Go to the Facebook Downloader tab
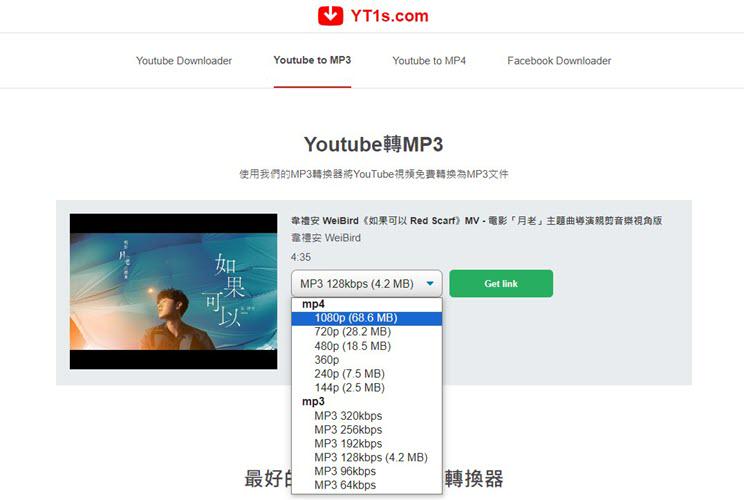The height and width of the screenshot is (500, 744). [559, 61]
